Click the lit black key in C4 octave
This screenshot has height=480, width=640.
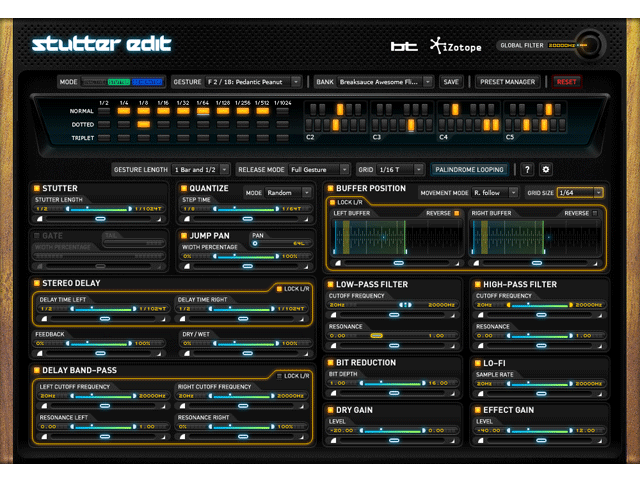click(455, 109)
